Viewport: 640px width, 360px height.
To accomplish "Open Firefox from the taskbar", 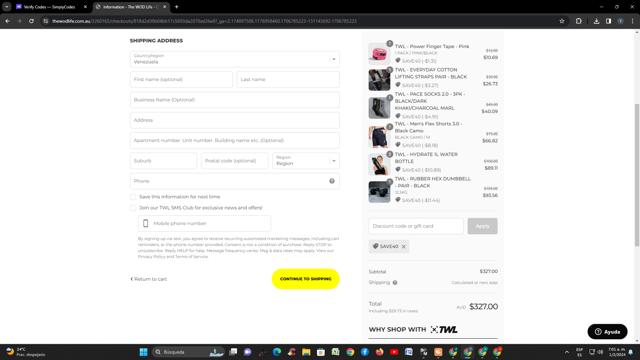I will coord(380,352).
